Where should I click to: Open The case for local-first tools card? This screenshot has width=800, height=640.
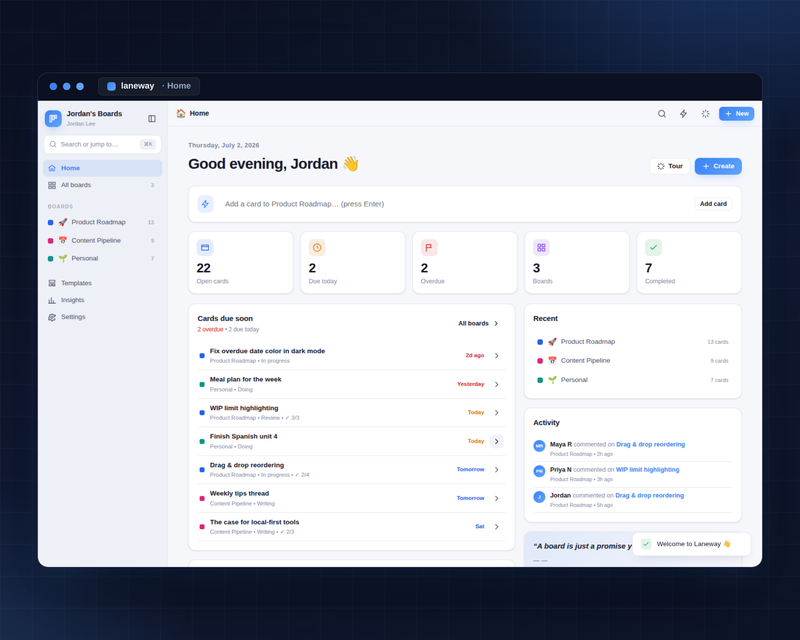point(254,522)
